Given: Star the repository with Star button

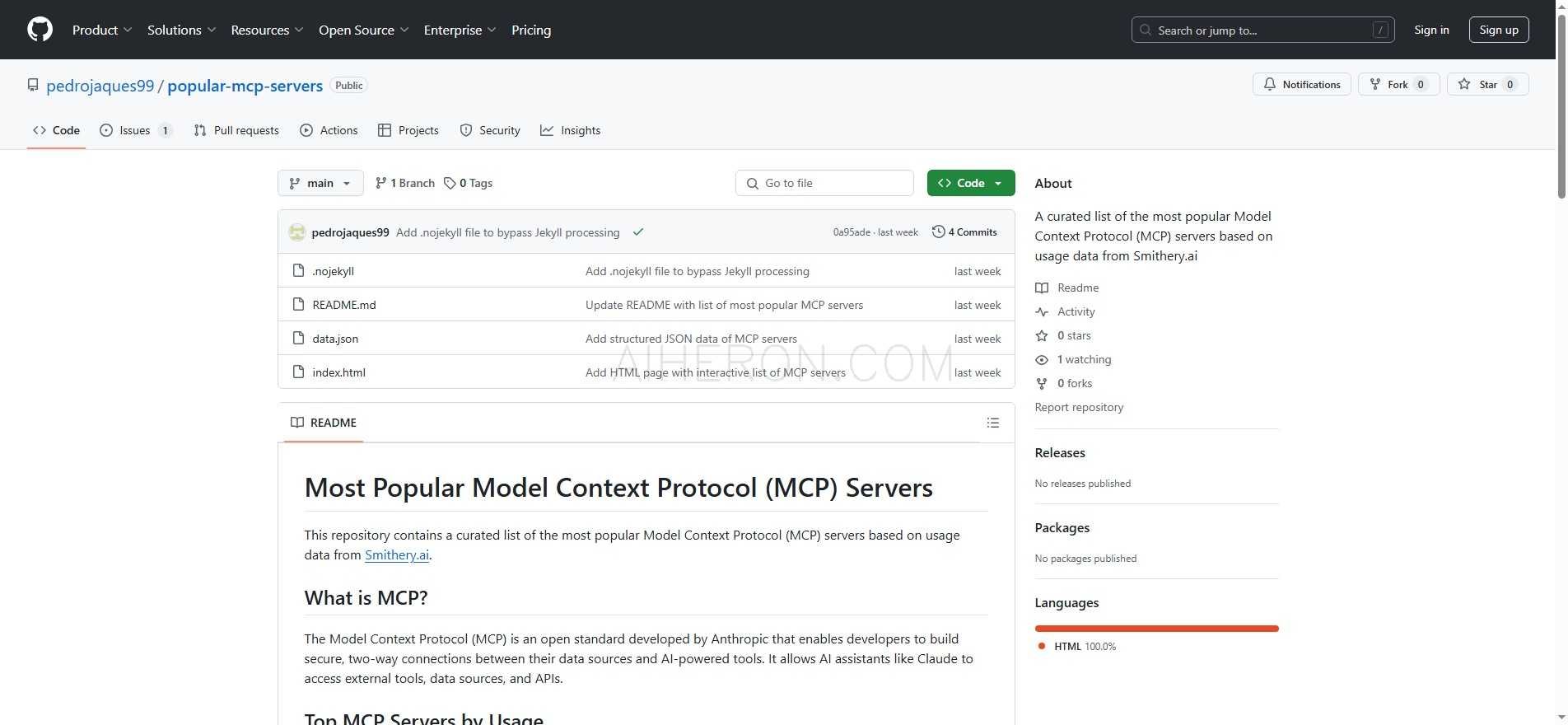Looking at the screenshot, I should 1488,84.
